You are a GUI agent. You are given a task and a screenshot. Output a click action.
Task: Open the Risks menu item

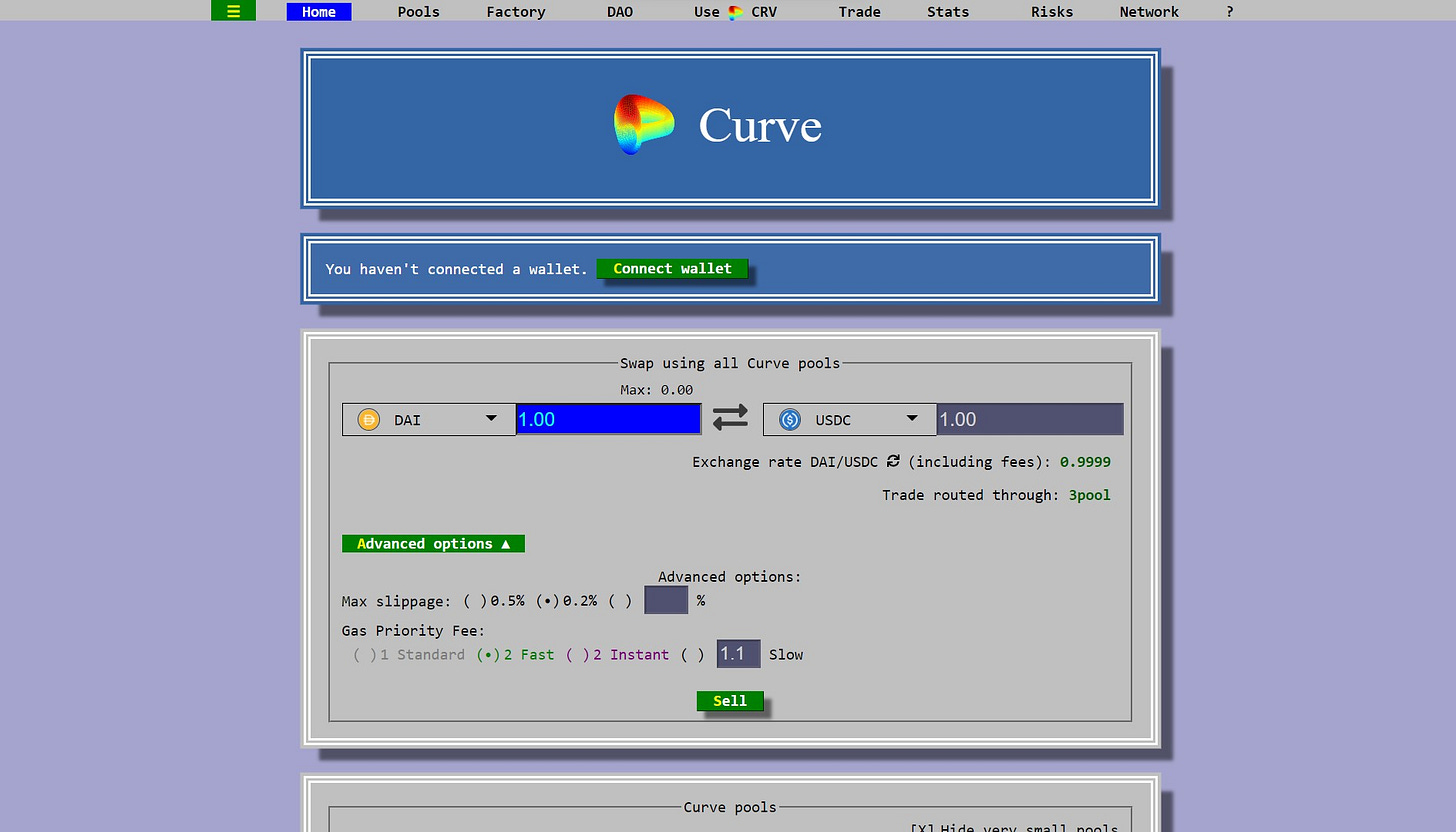pos(1052,12)
